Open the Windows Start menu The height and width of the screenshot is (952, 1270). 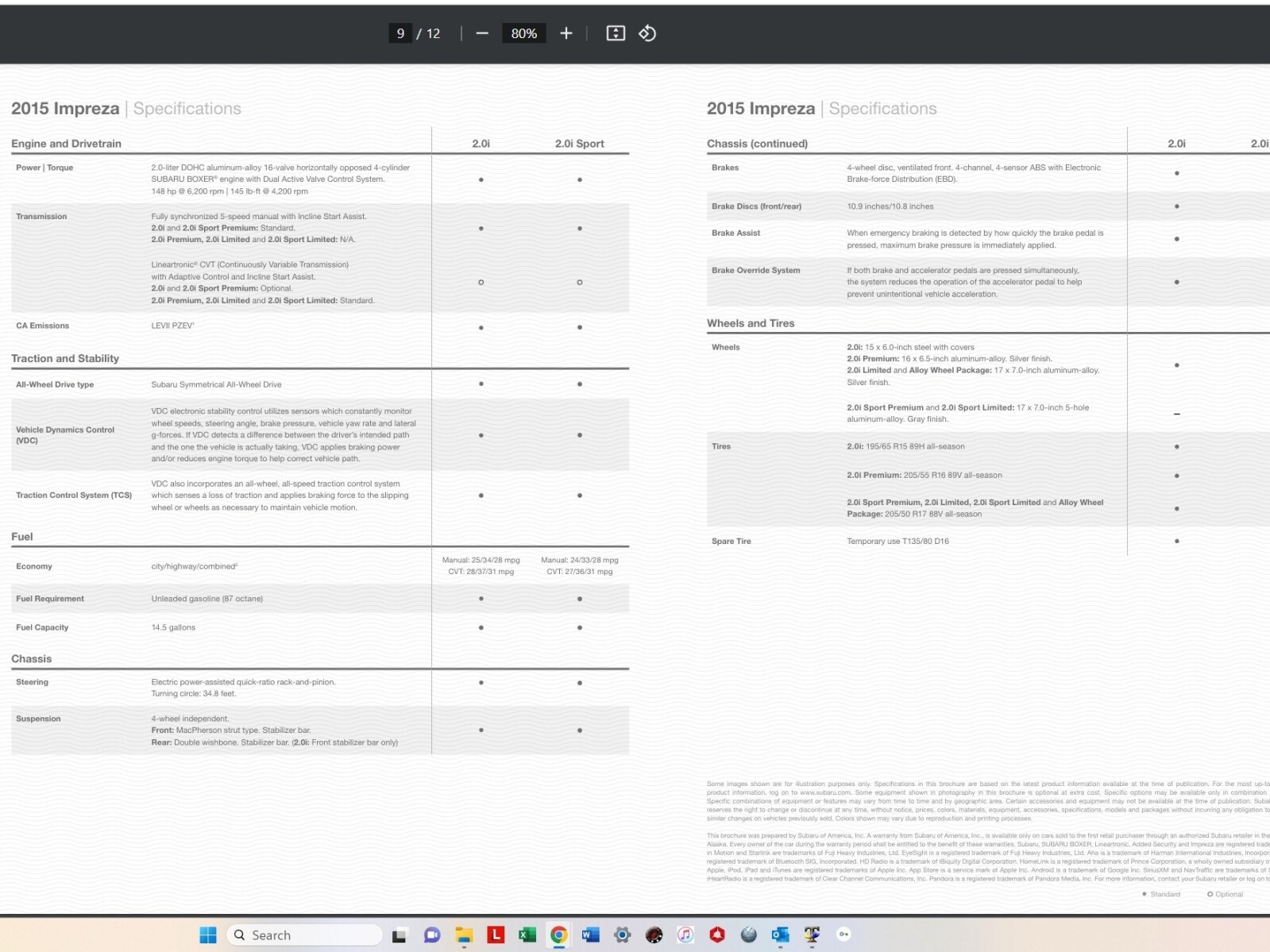click(208, 935)
